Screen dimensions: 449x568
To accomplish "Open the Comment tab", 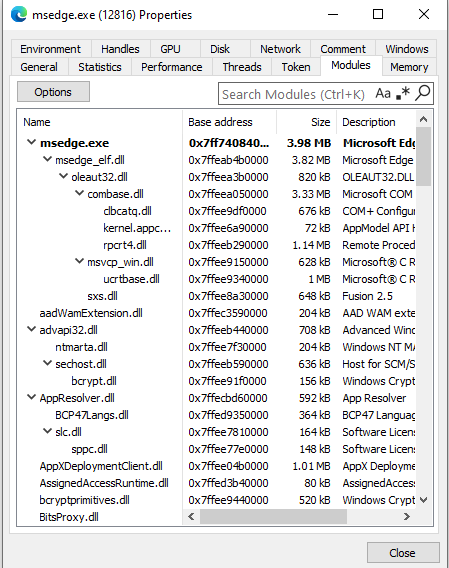I will tap(343, 49).
